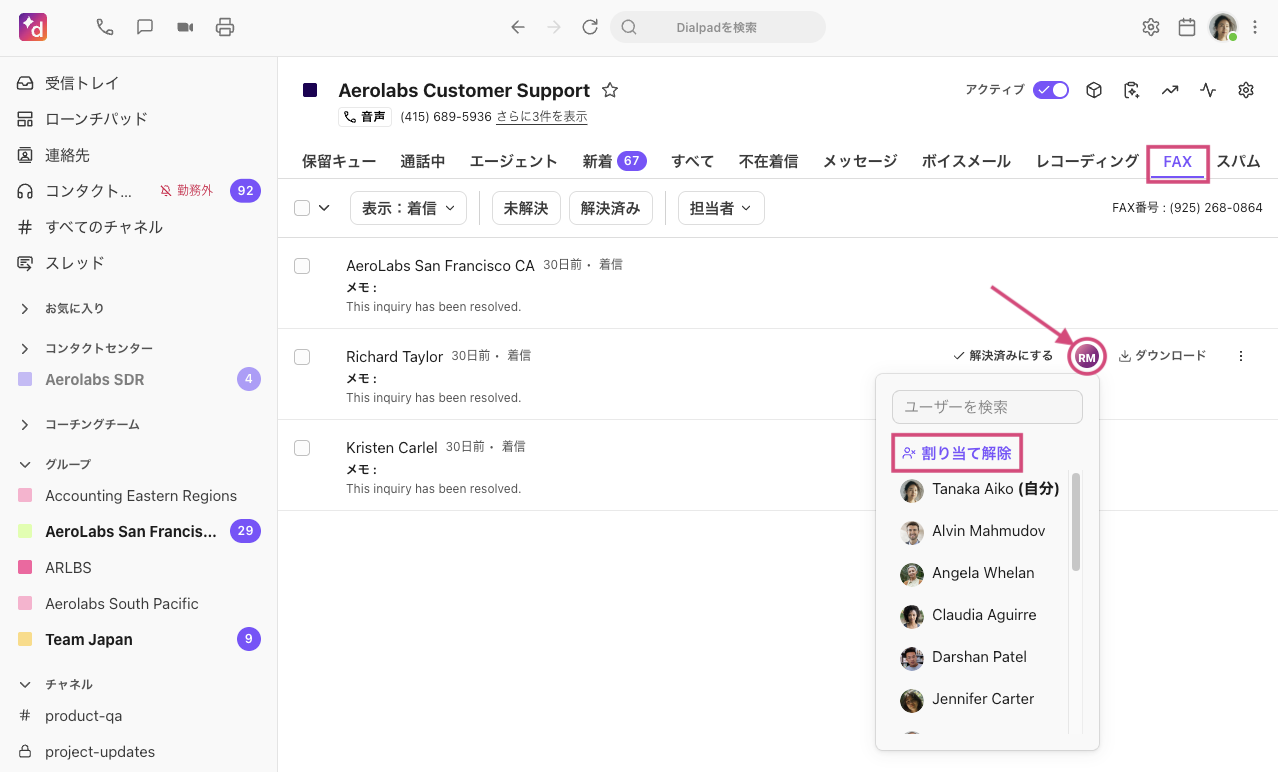Reload using the refresh arrow icon

pos(590,27)
